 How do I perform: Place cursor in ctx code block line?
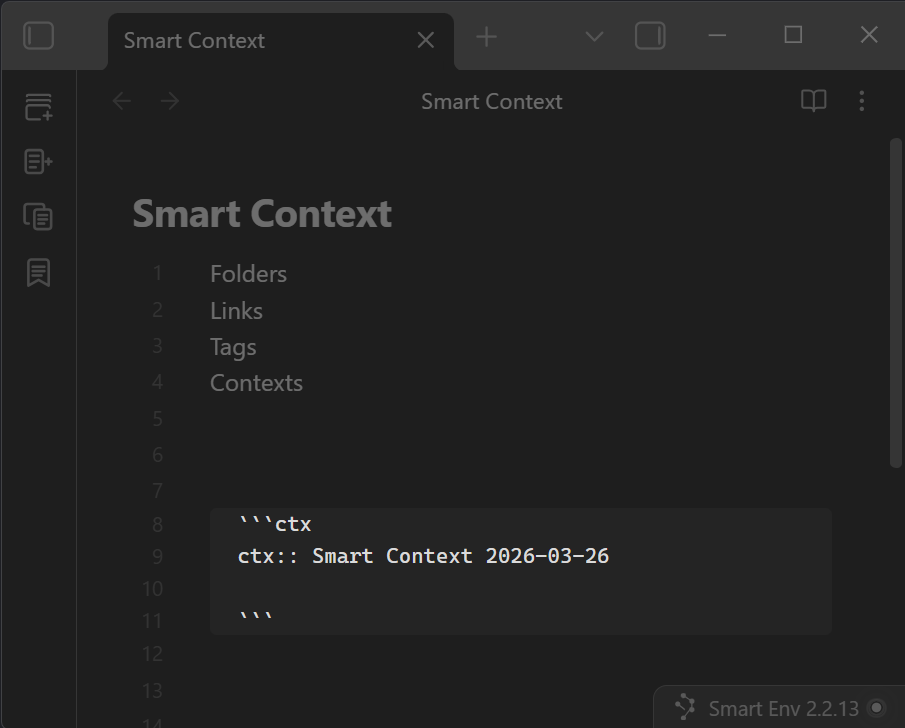(x=423, y=556)
